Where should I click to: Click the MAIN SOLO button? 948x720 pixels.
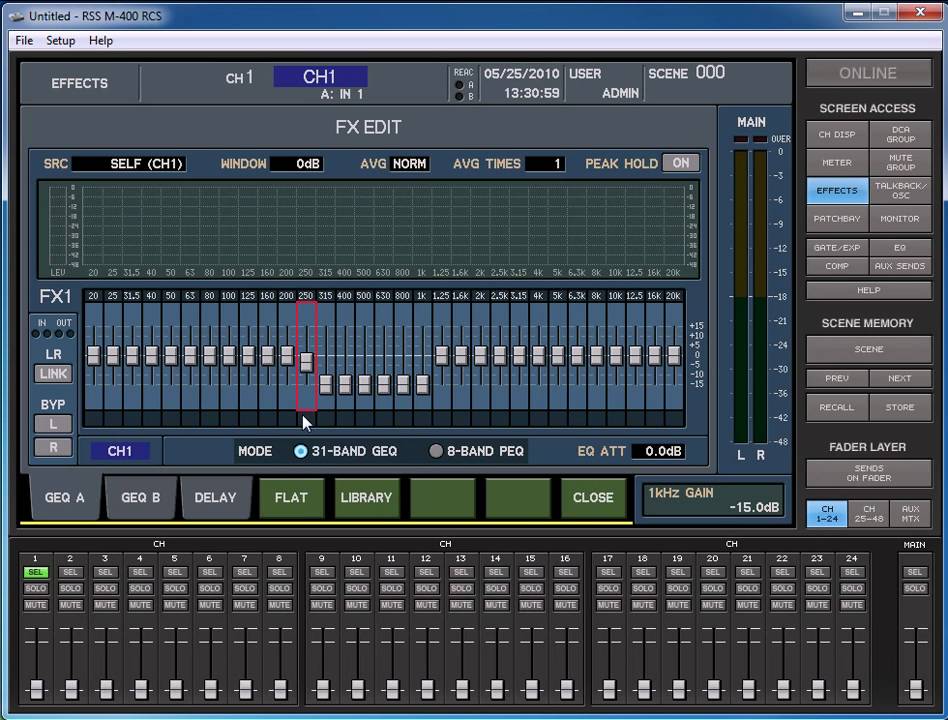tap(915, 588)
